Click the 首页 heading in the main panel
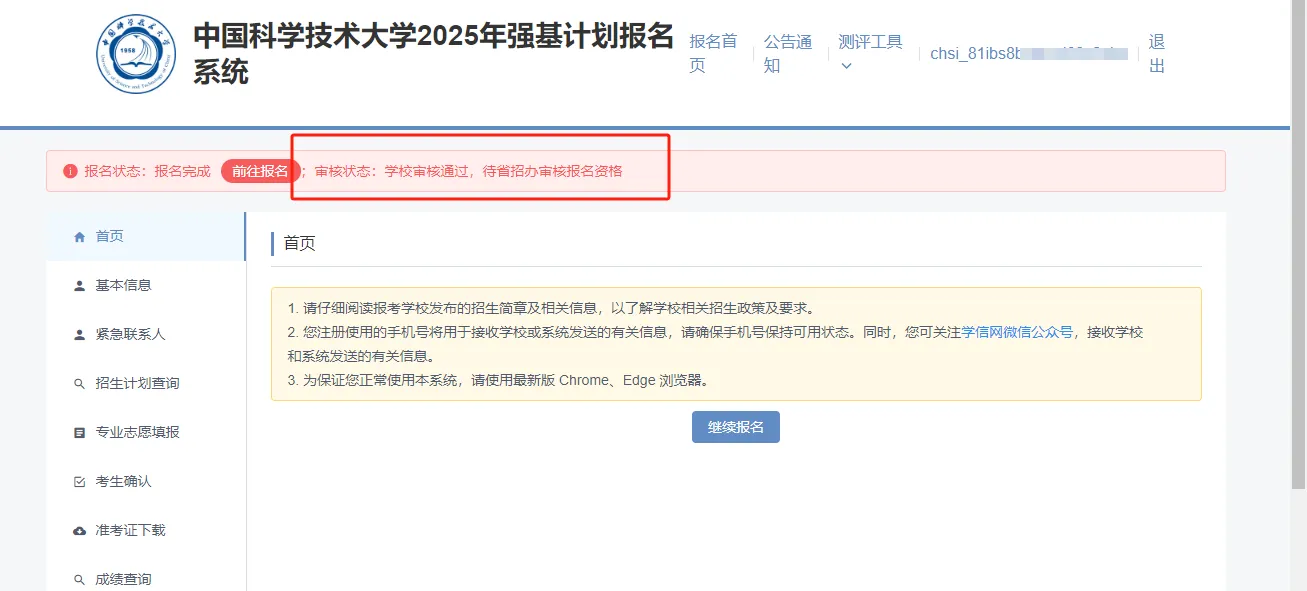1307x591 pixels. pyautogui.click(x=300, y=243)
